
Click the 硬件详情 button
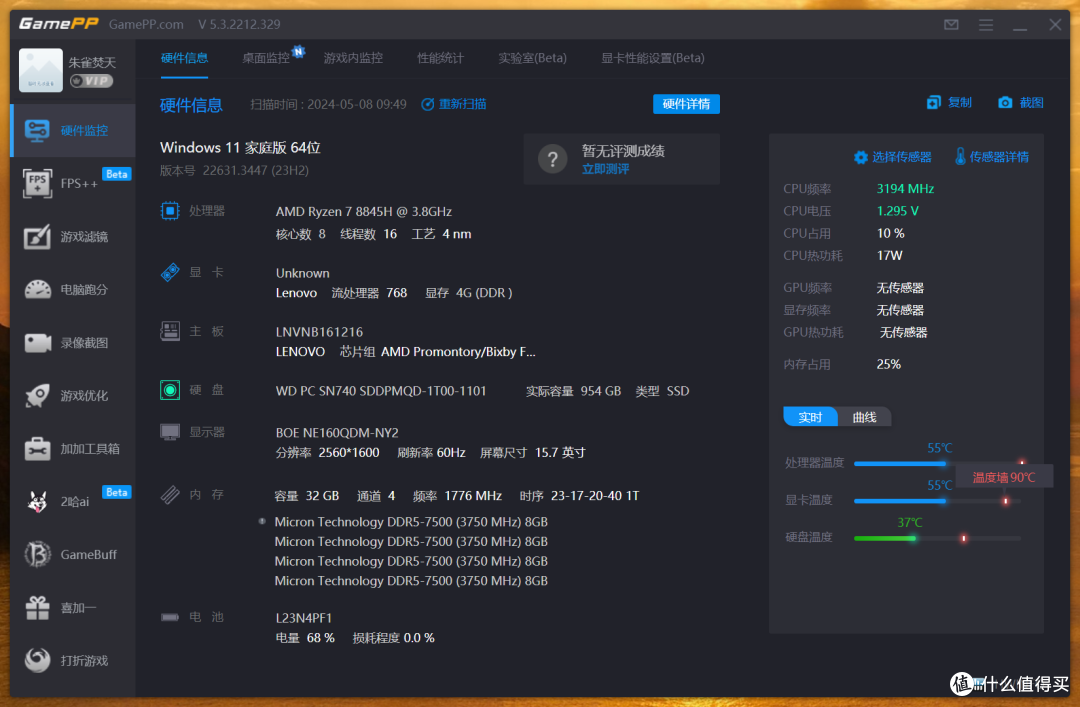[x=686, y=104]
